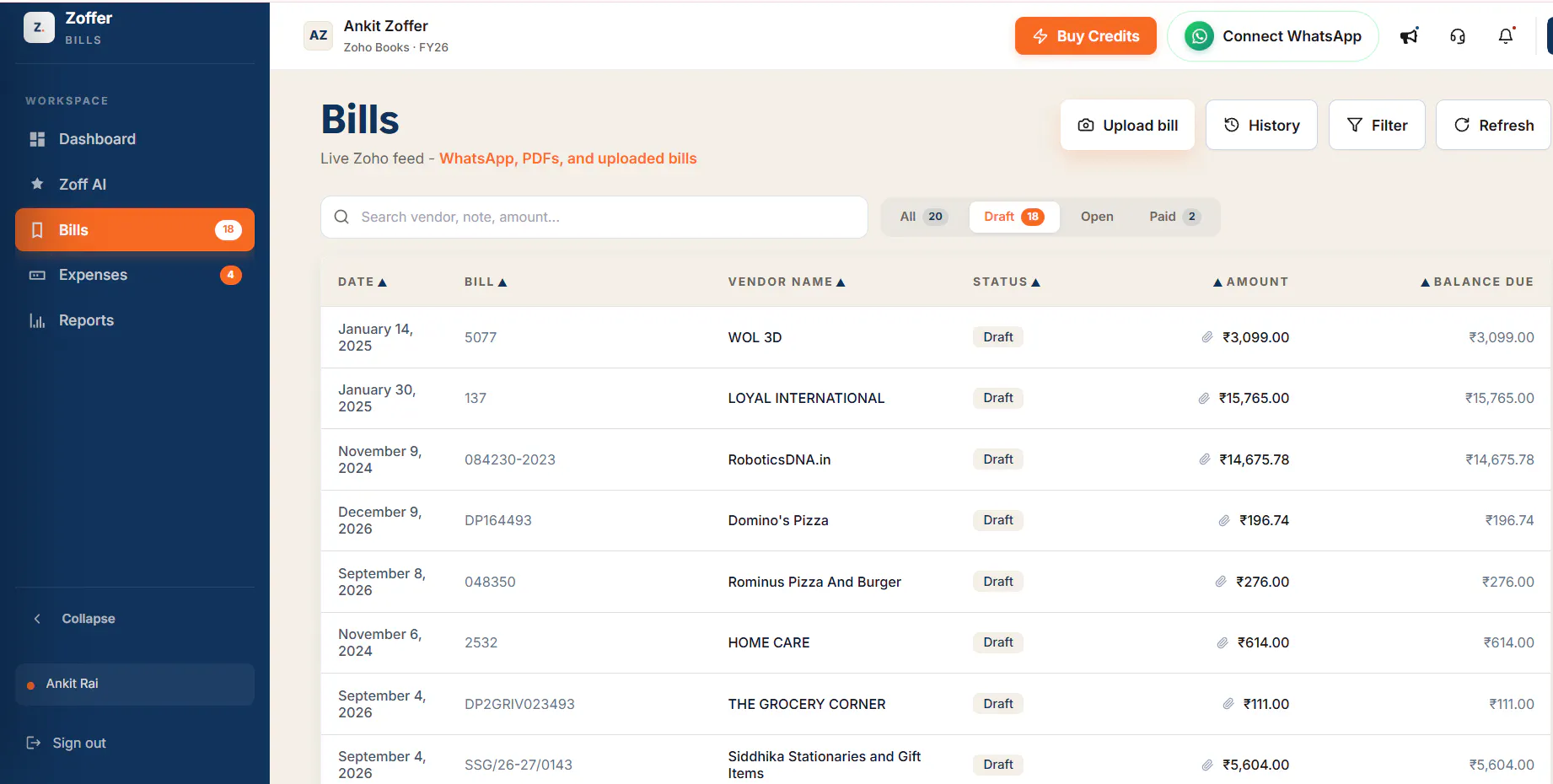Open the WOL 3D bill row
This screenshot has width=1553, height=784.
(936, 337)
